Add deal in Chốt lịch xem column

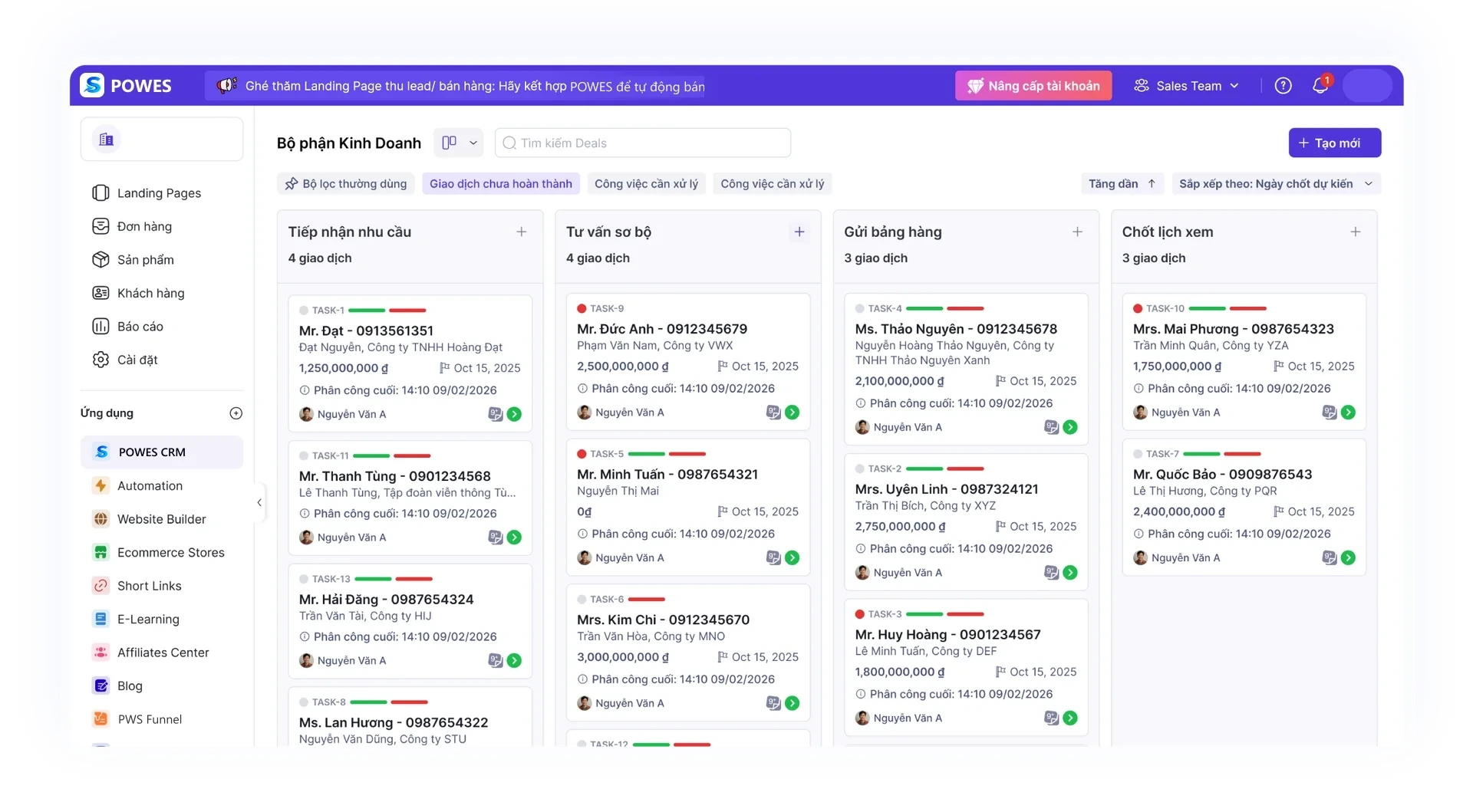click(1356, 232)
